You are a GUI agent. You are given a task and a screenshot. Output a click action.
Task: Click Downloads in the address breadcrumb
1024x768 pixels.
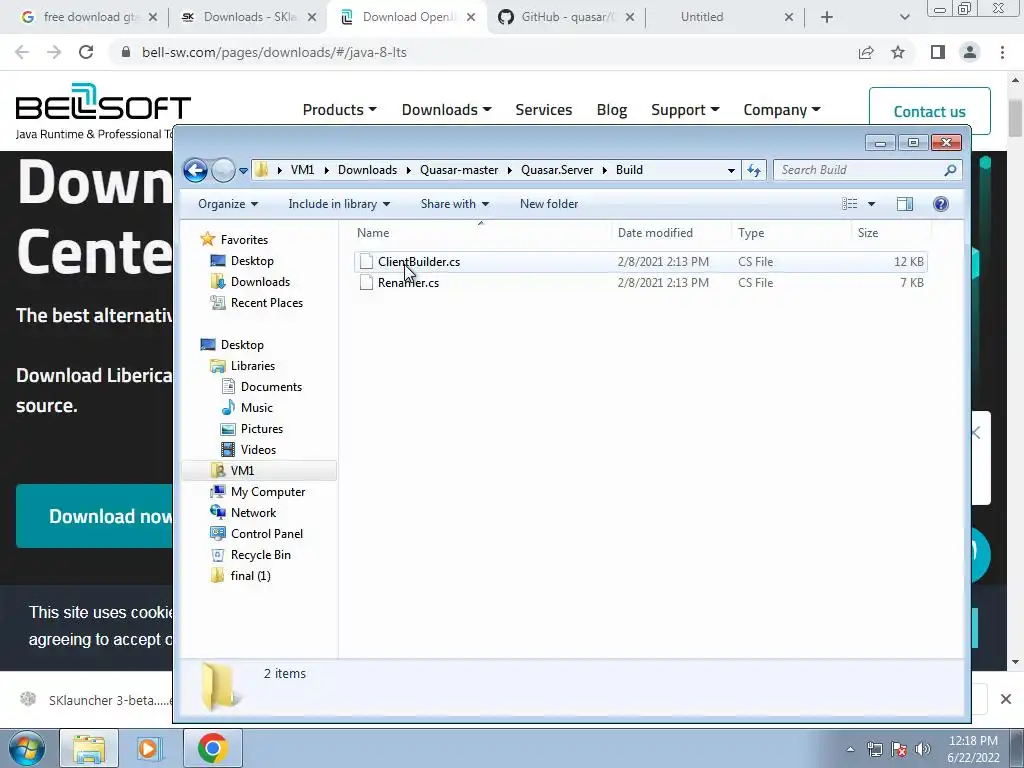(367, 170)
